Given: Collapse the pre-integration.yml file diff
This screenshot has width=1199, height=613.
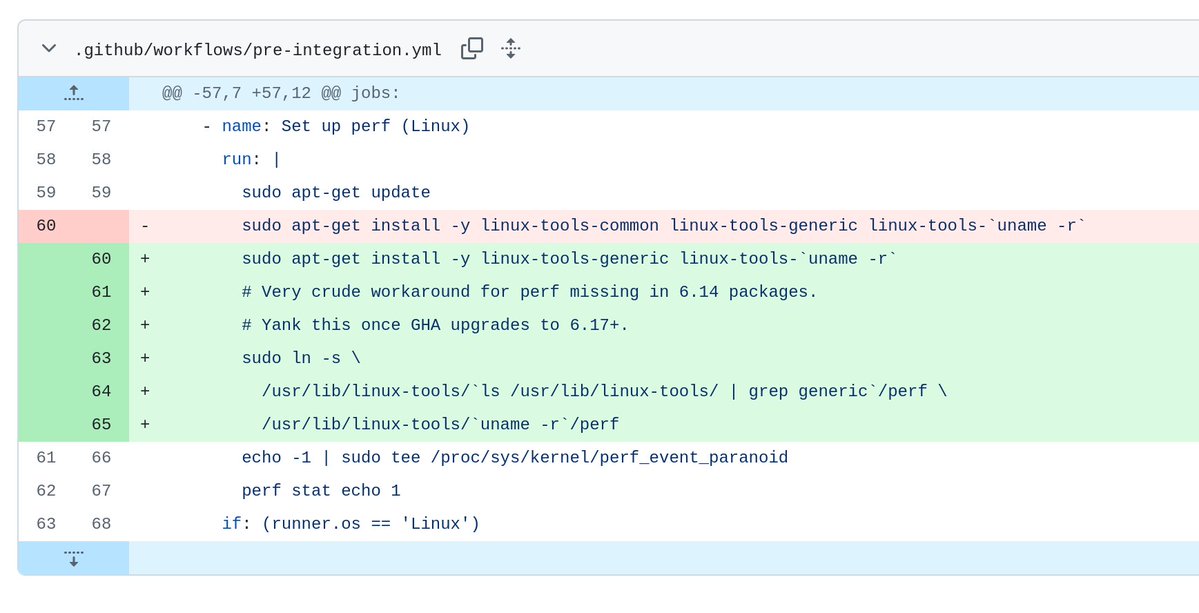Looking at the screenshot, I should click(x=49, y=49).
